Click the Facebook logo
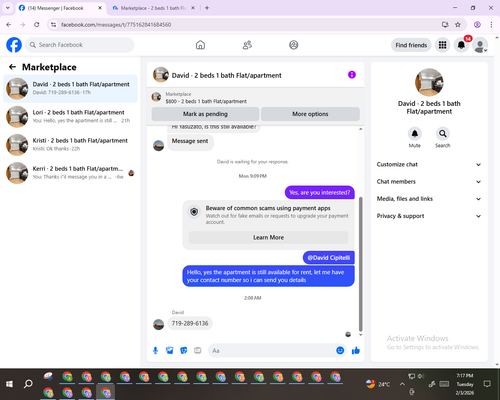 coord(14,45)
